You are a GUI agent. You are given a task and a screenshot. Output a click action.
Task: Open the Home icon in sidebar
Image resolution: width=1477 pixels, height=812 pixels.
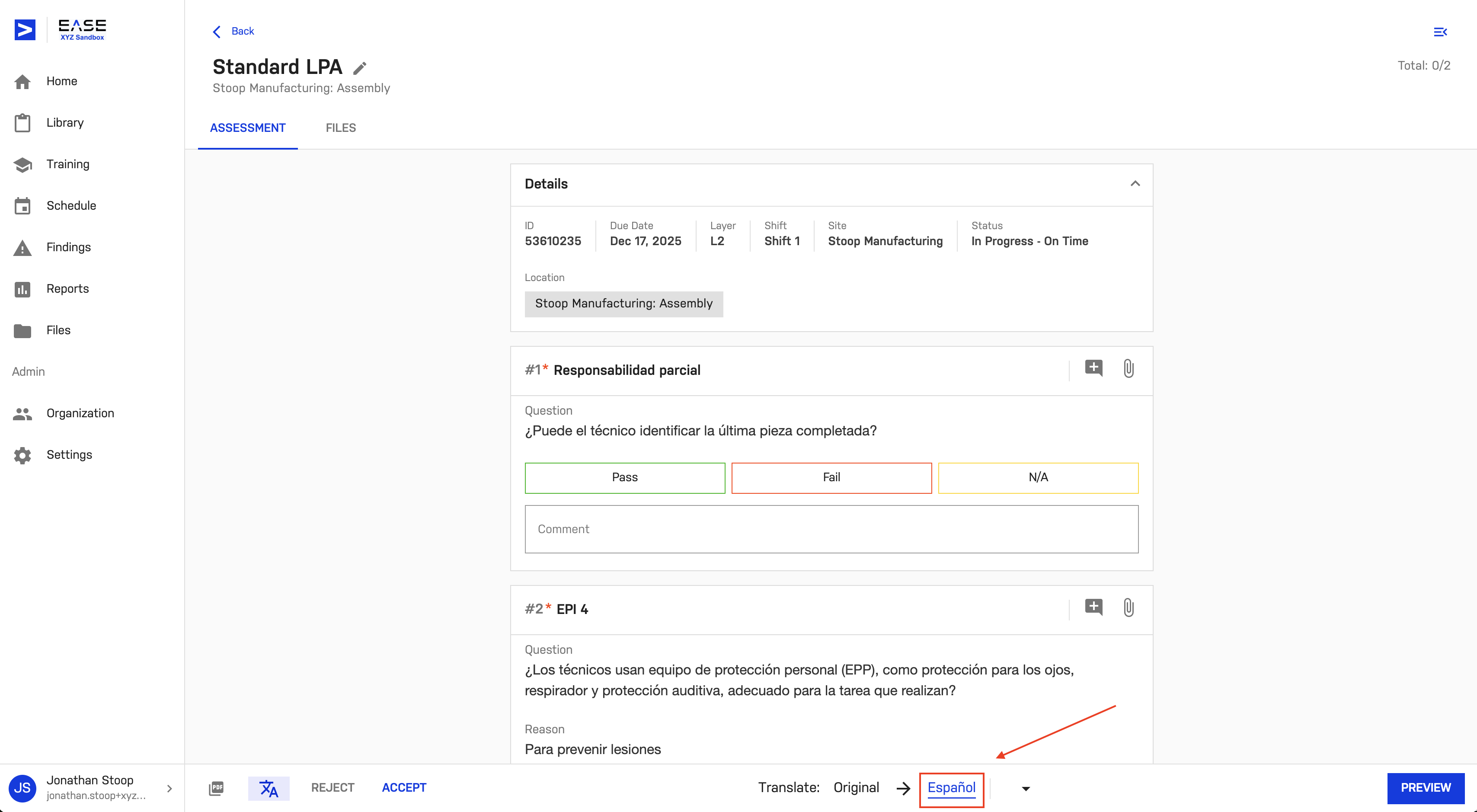pos(22,81)
